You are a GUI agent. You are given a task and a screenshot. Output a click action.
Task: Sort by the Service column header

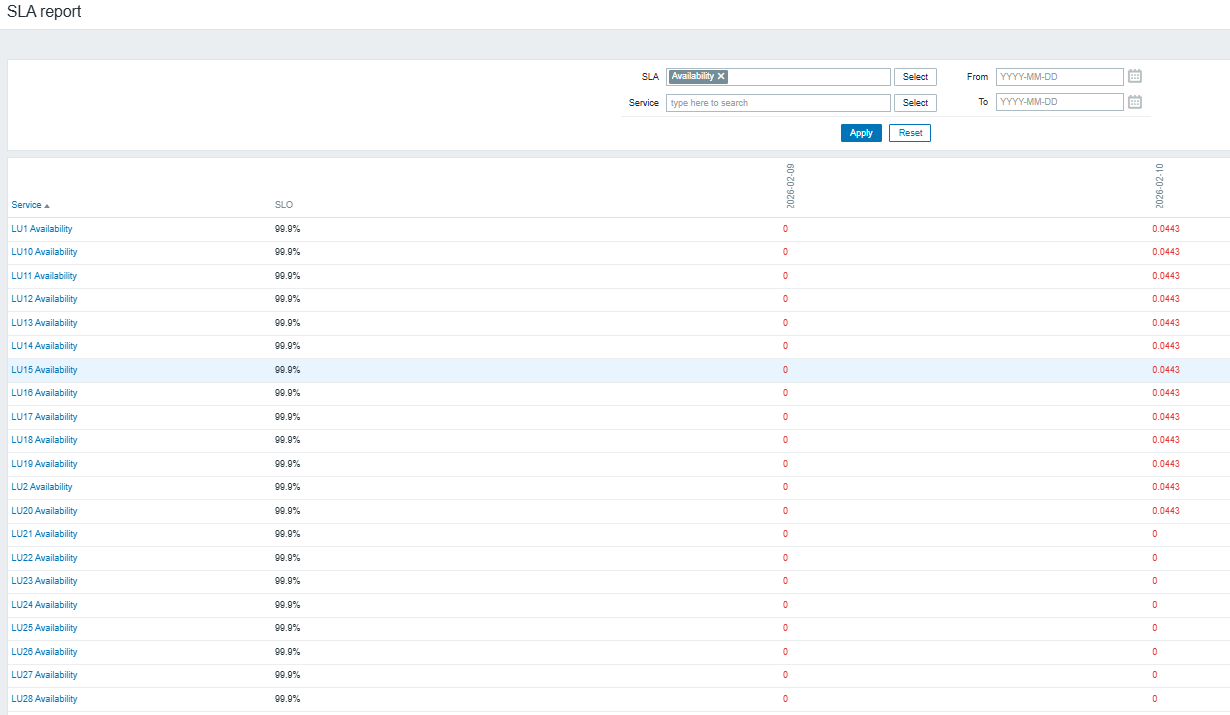30,205
